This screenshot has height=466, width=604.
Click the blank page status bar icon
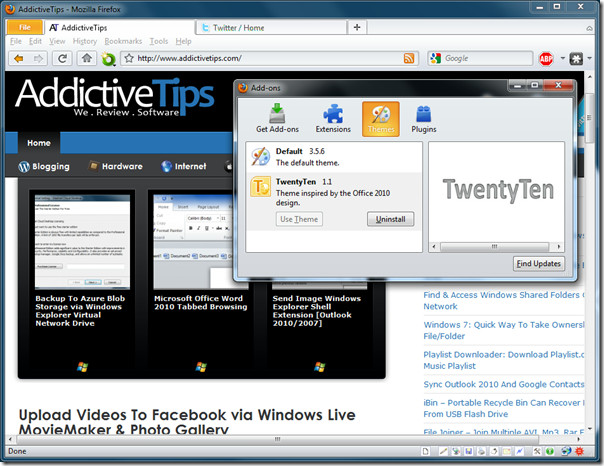426,451
